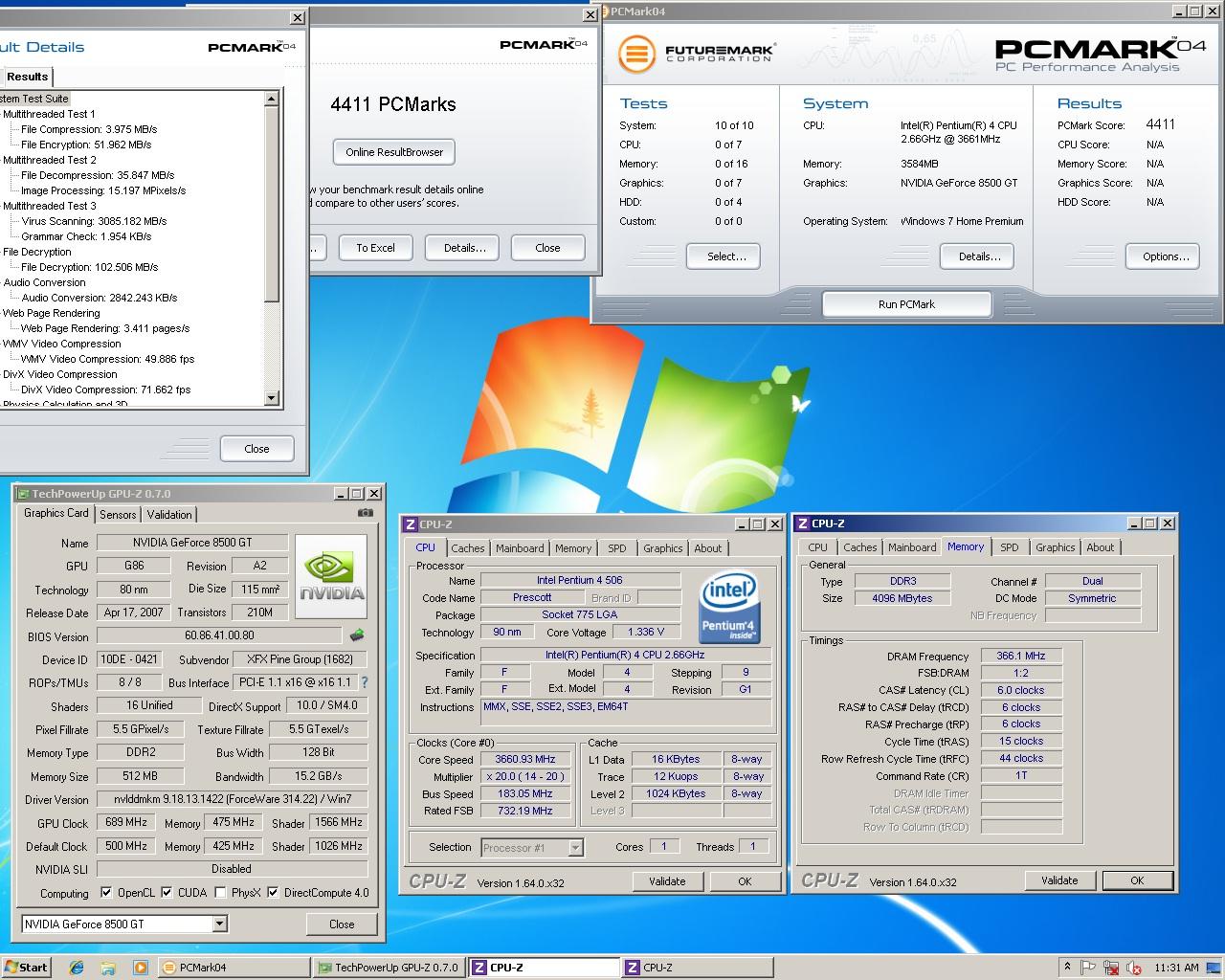Click Details button under System
The image size is (1225, 980).
[x=979, y=256]
